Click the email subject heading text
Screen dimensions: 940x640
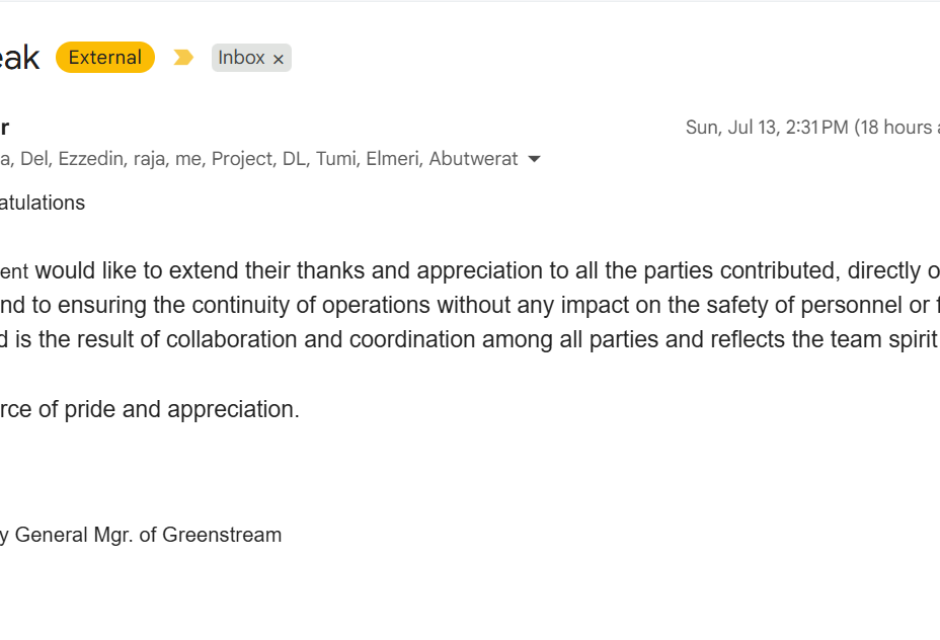click(x=19, y=58)
